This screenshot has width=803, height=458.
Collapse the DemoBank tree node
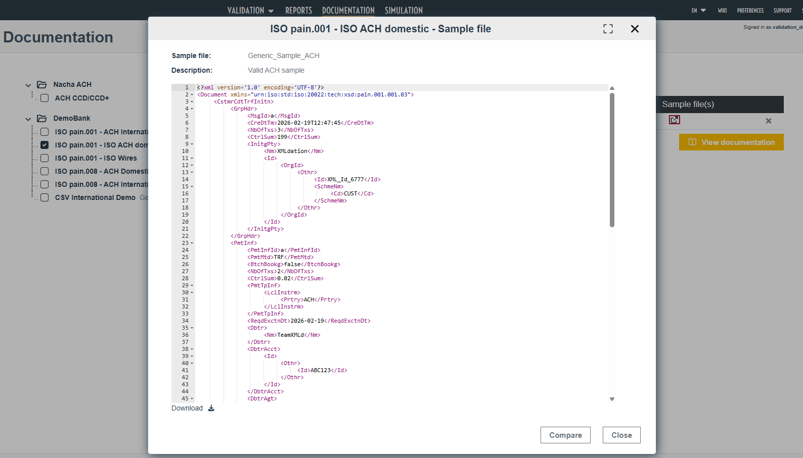click(28, 118)
